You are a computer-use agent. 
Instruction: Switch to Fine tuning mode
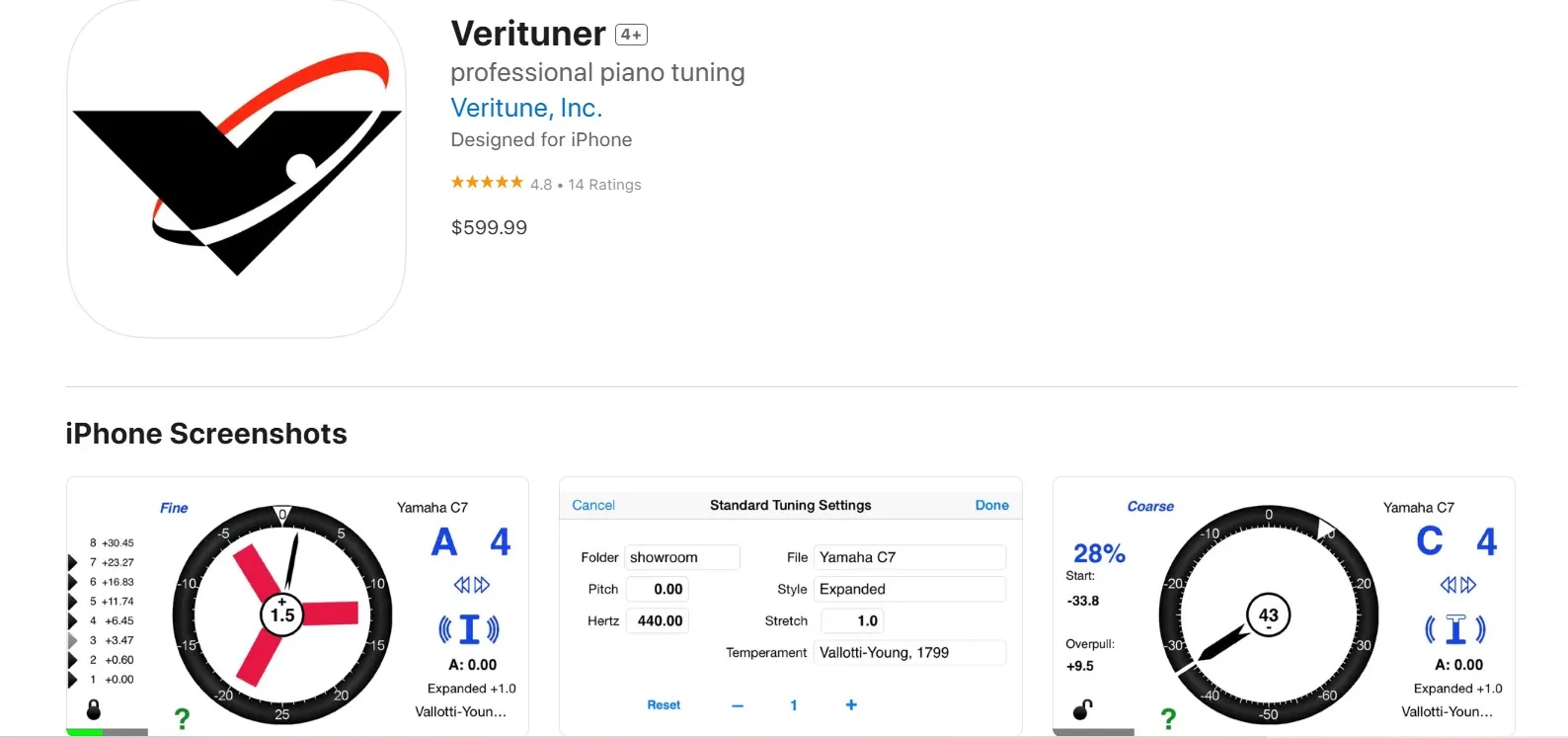tap(173, 507)
